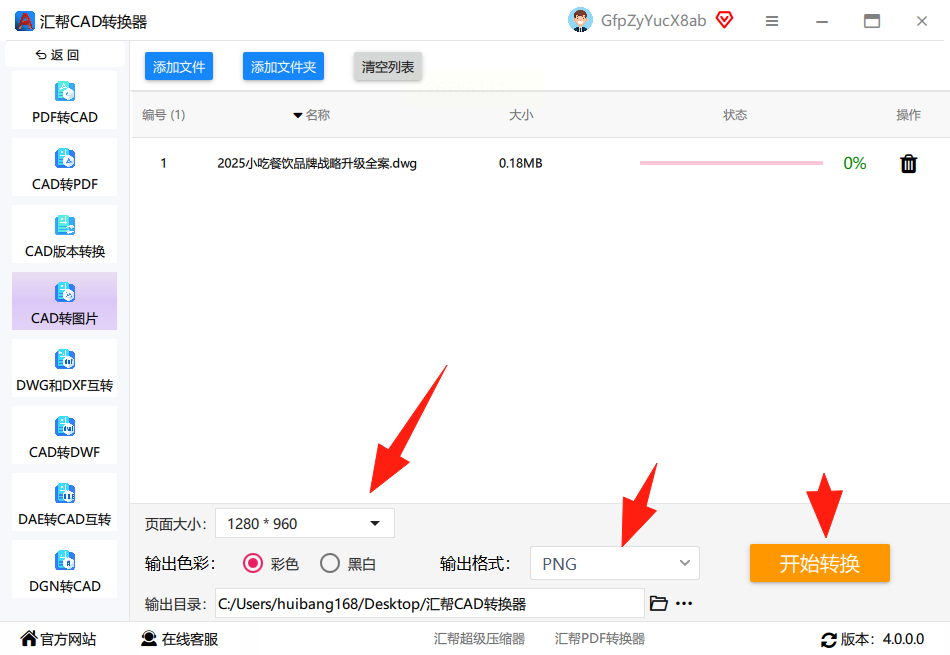Click the 0.18MB size cell

pos(520,164)
